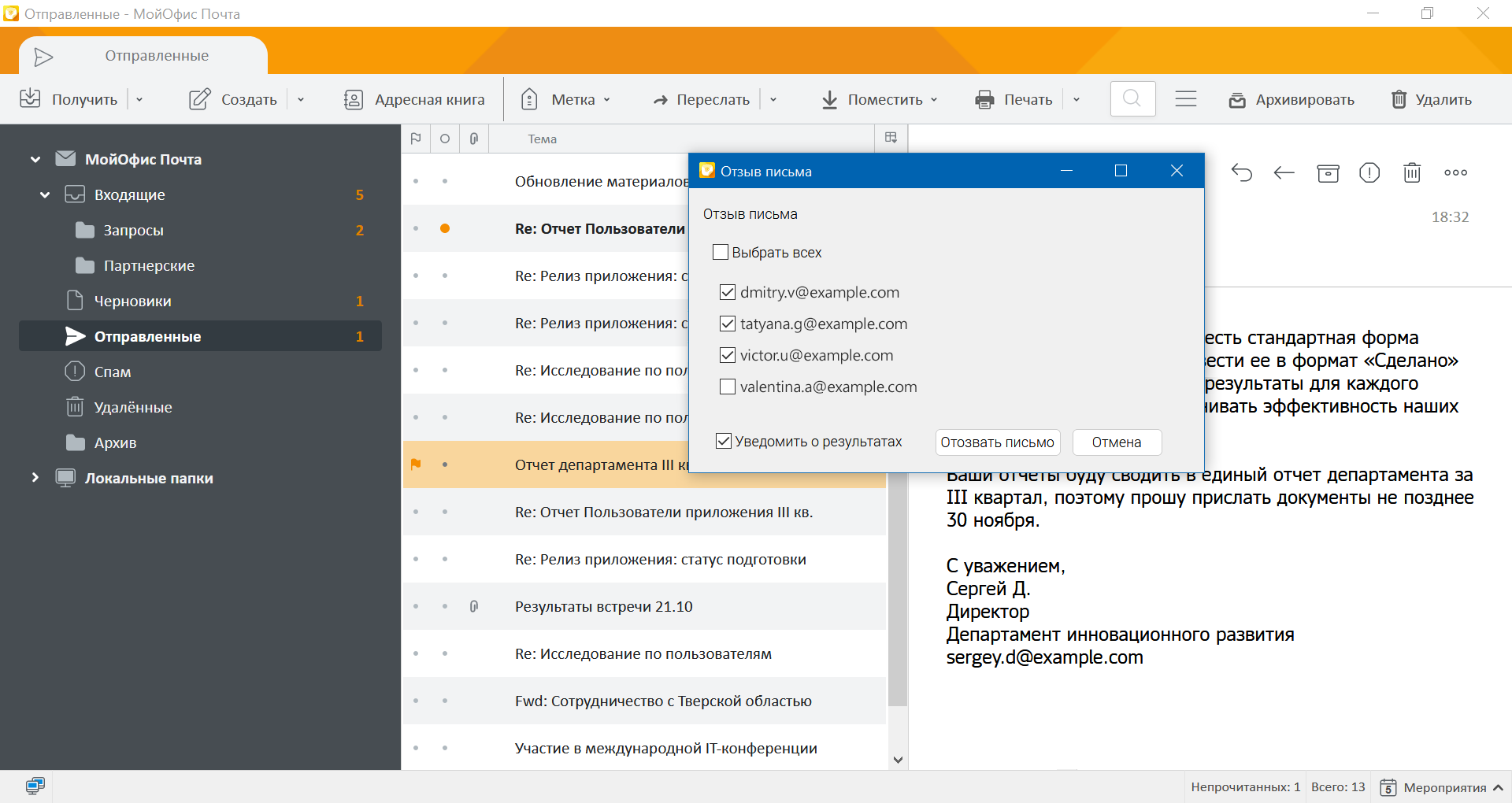The width and height of the screenshot is (1512, 803).
Task: Open the Создать dropdown arrow
Action: [x=301, y=100]
